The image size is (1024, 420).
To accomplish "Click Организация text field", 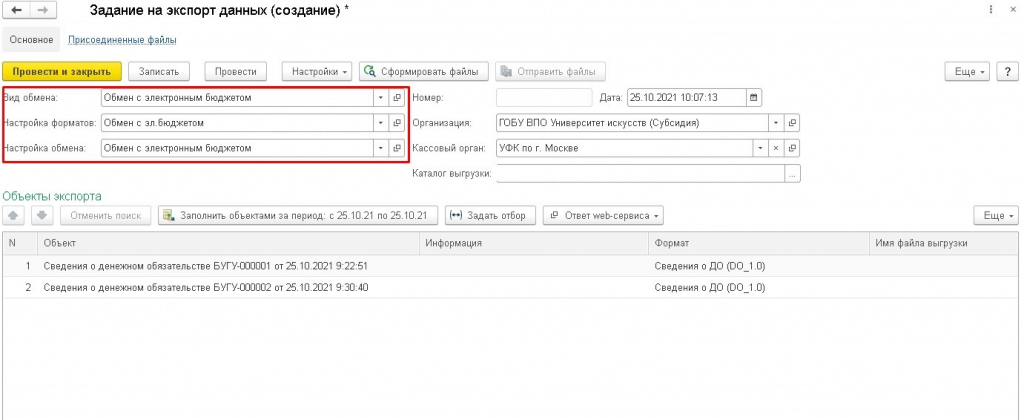I will [x=632, y=123].
